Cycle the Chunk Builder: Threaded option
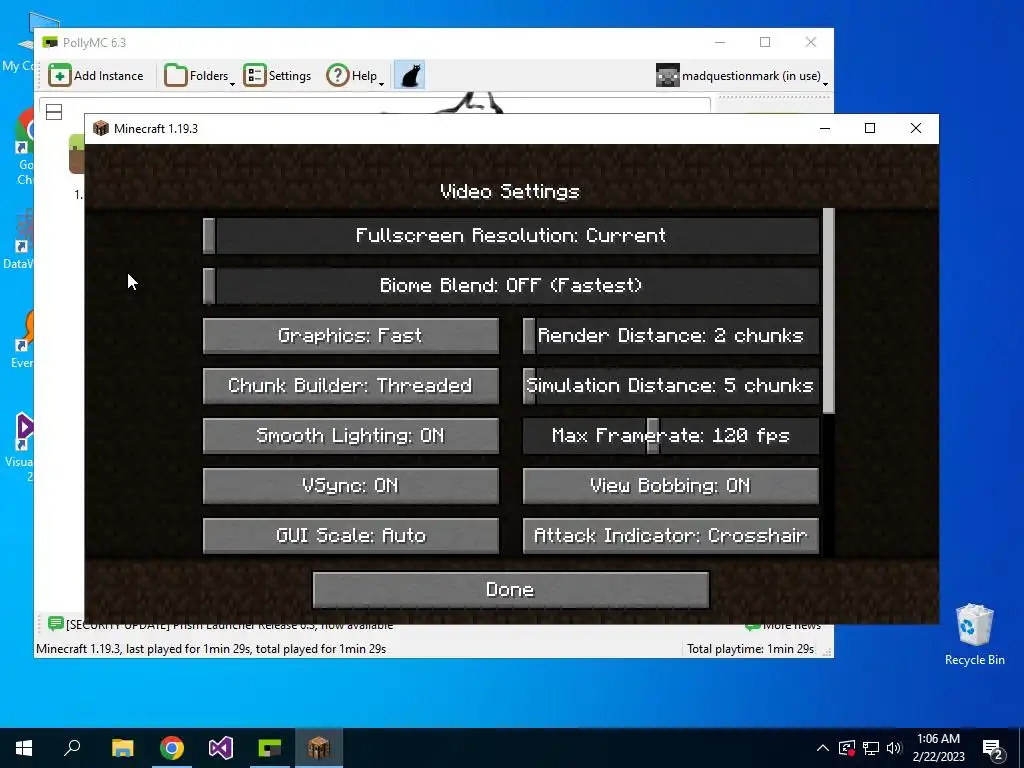This screenshot has height=768, width=1024. [x=351, y=385]
